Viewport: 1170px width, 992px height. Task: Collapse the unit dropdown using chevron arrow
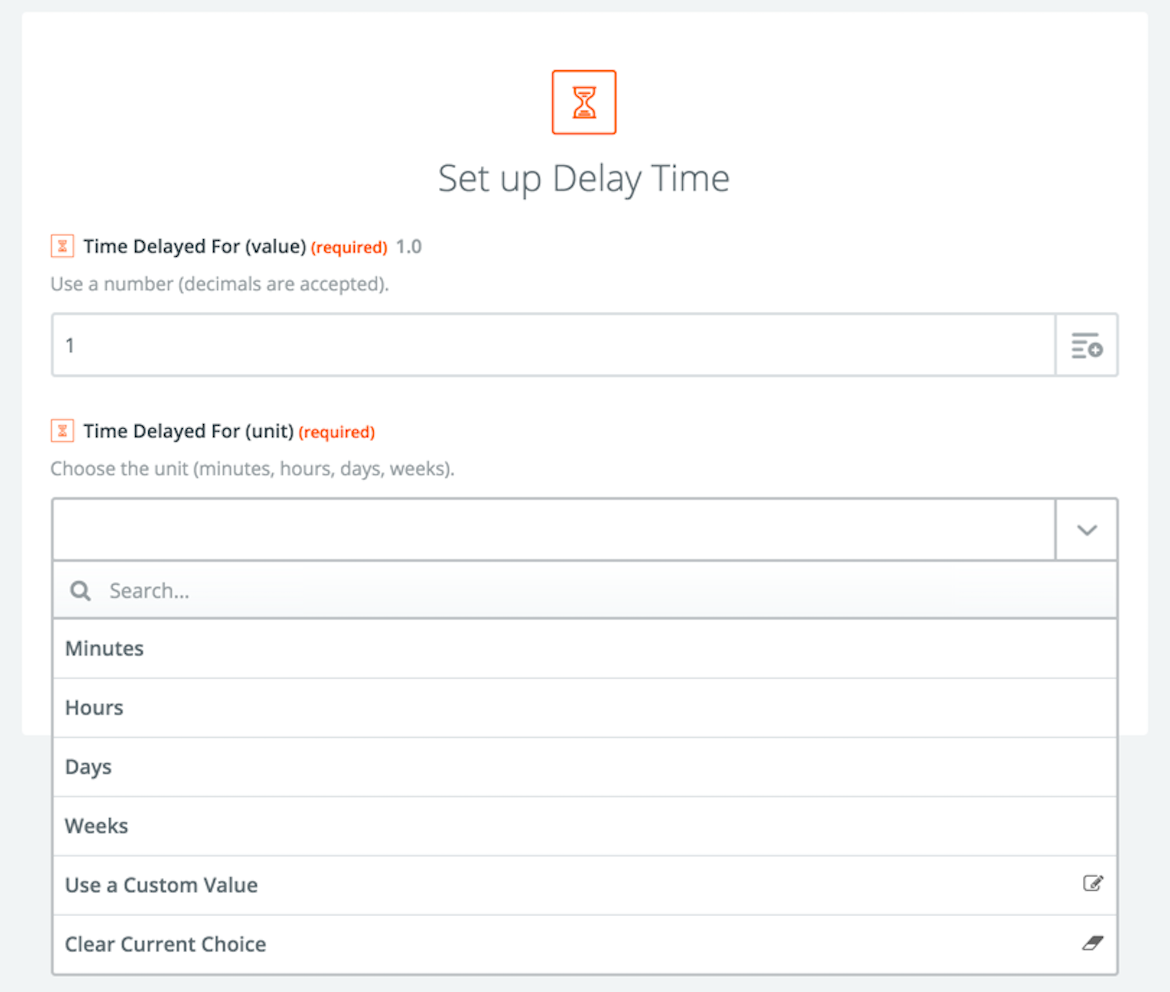coord(1086,530)
